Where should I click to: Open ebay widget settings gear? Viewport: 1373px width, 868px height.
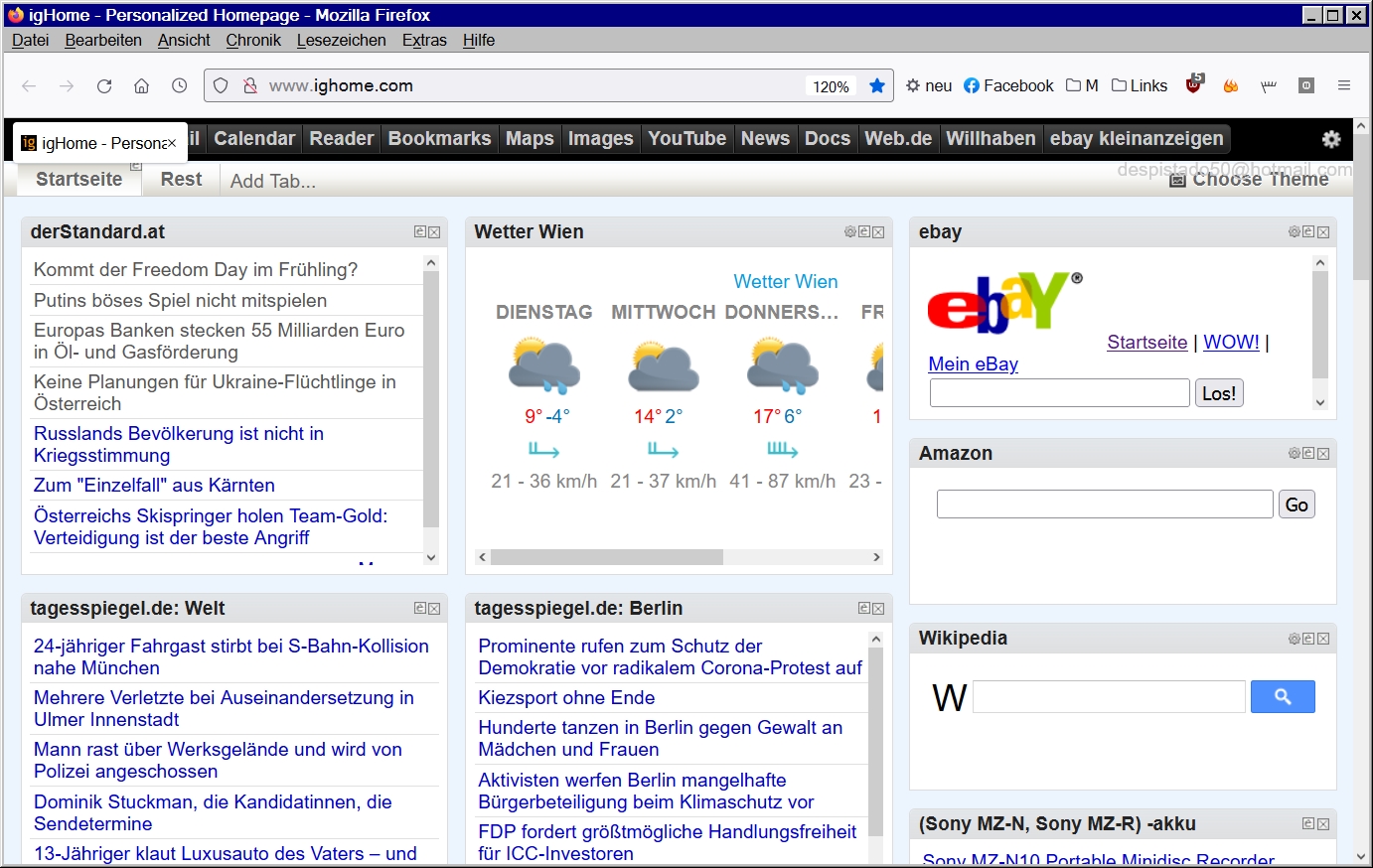coord(1295,232)
